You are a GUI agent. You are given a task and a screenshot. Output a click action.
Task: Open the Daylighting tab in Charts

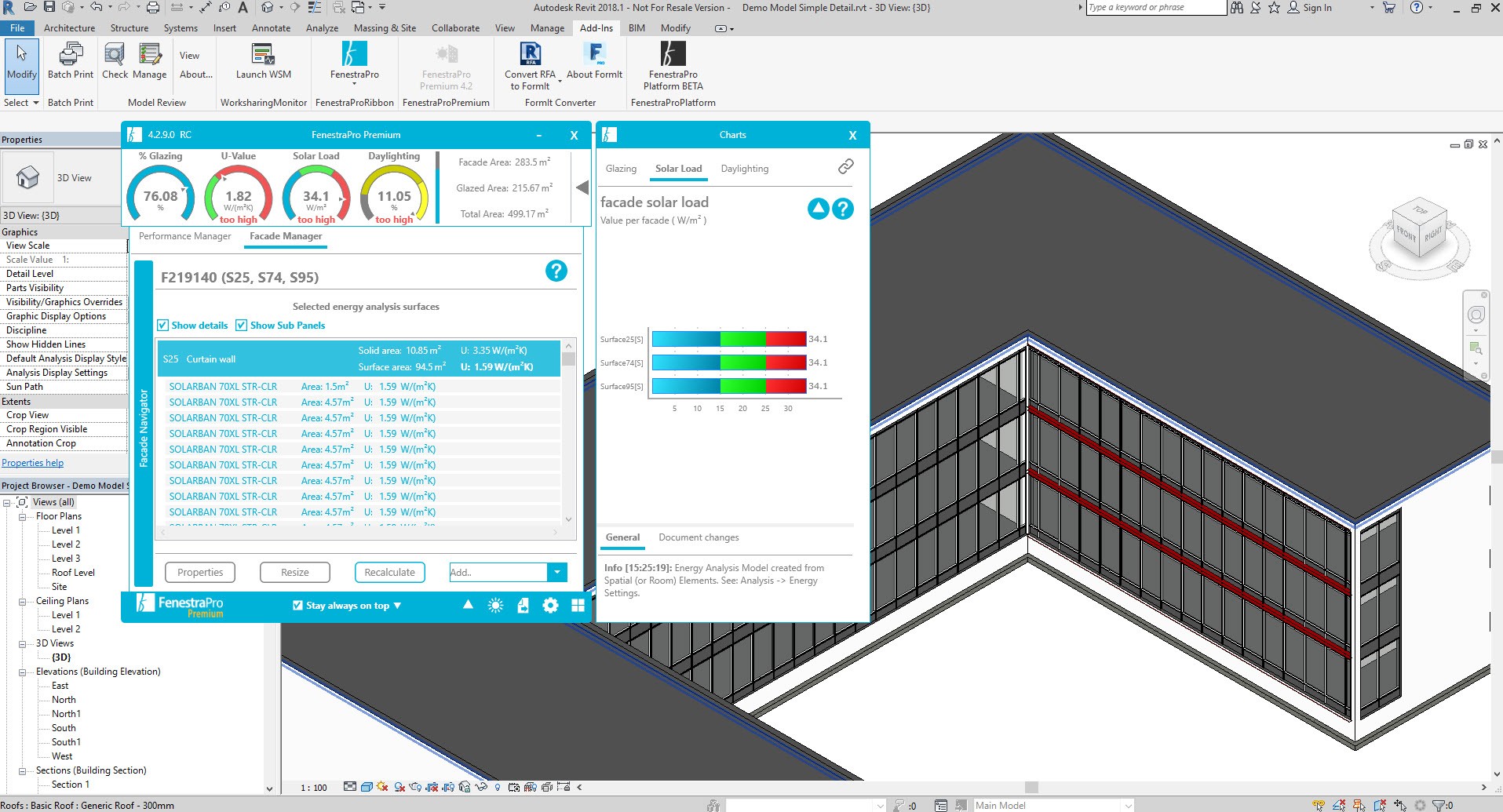pyautogui.click(x=744, y=169)
